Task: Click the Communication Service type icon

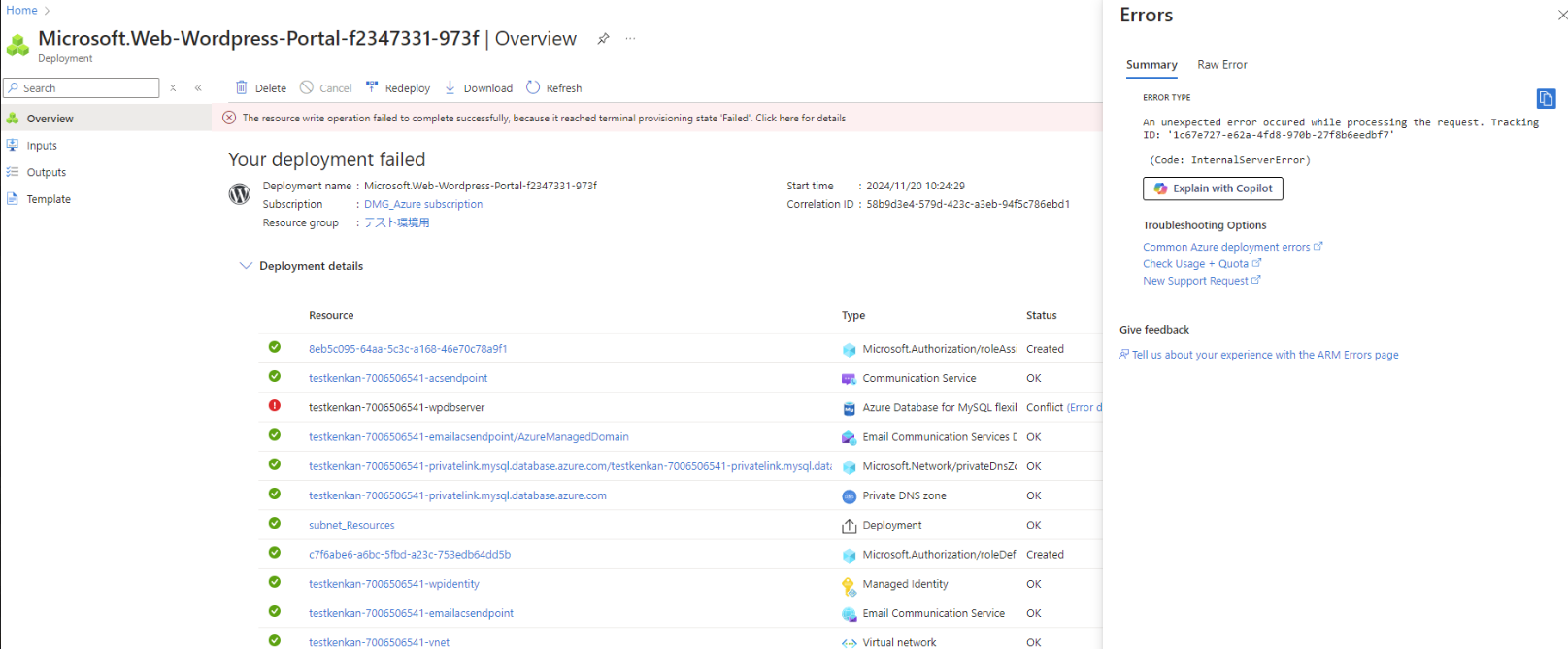Action: [850, 379]
